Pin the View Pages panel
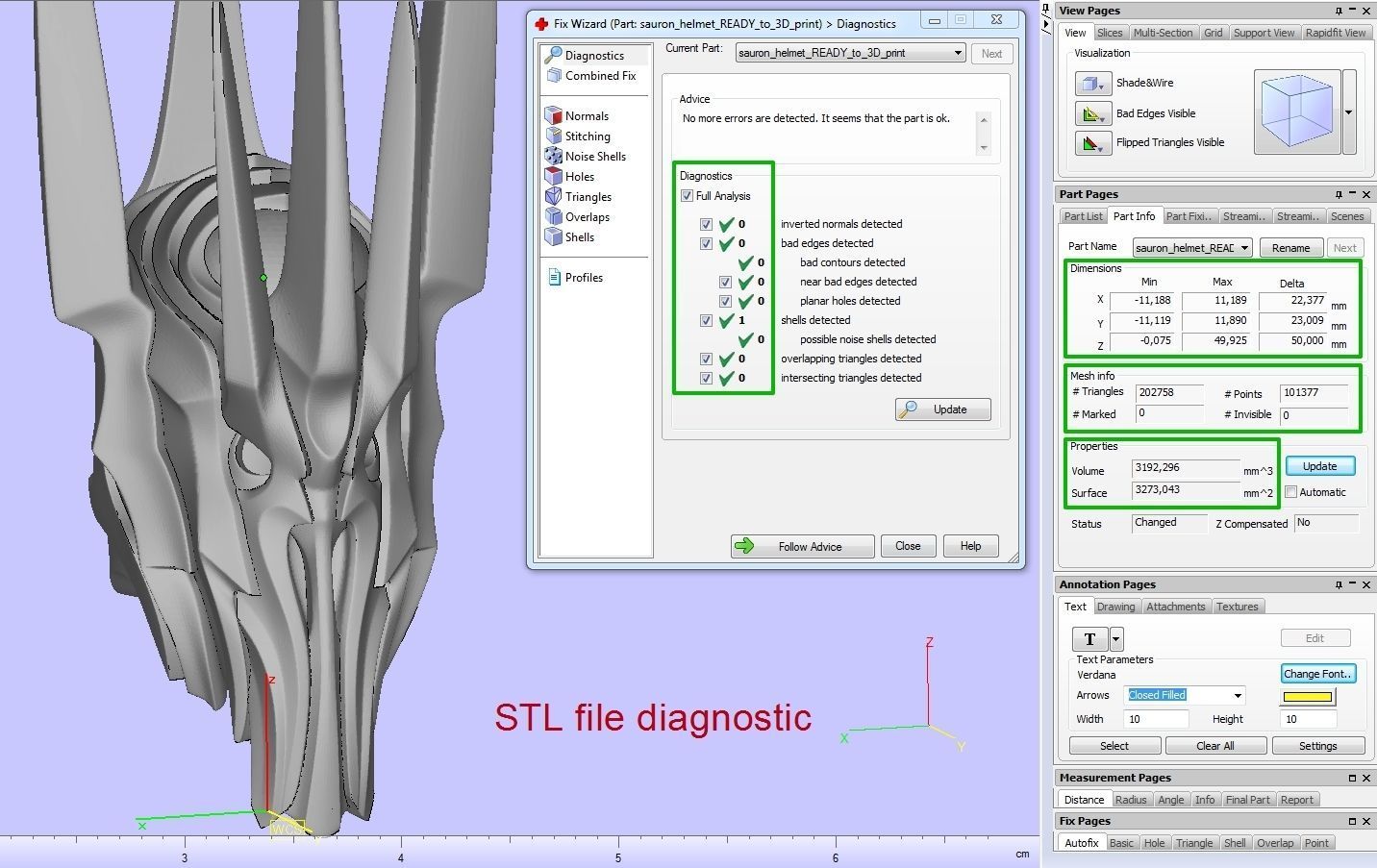 coord(1339,11)
